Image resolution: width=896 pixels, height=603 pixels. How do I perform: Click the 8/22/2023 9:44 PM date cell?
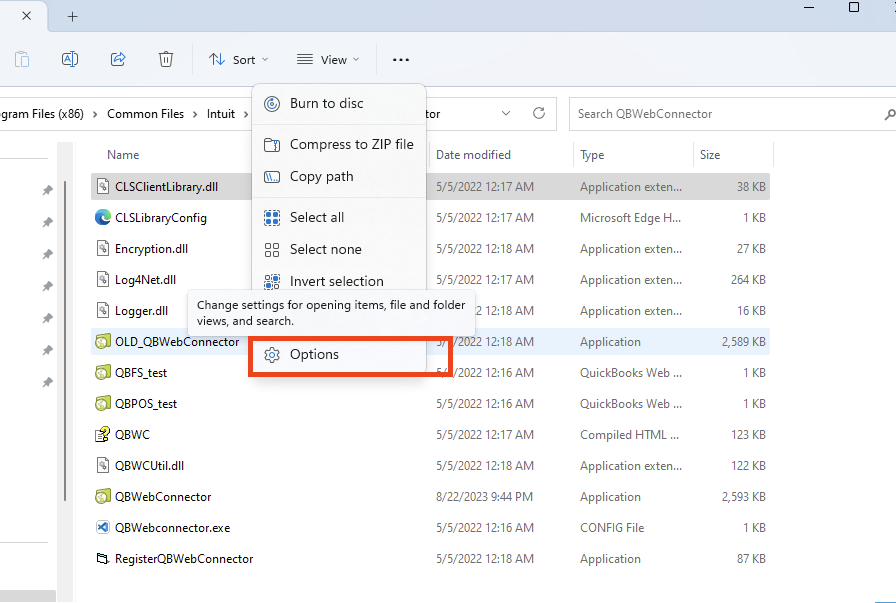[x=484, y=497]
